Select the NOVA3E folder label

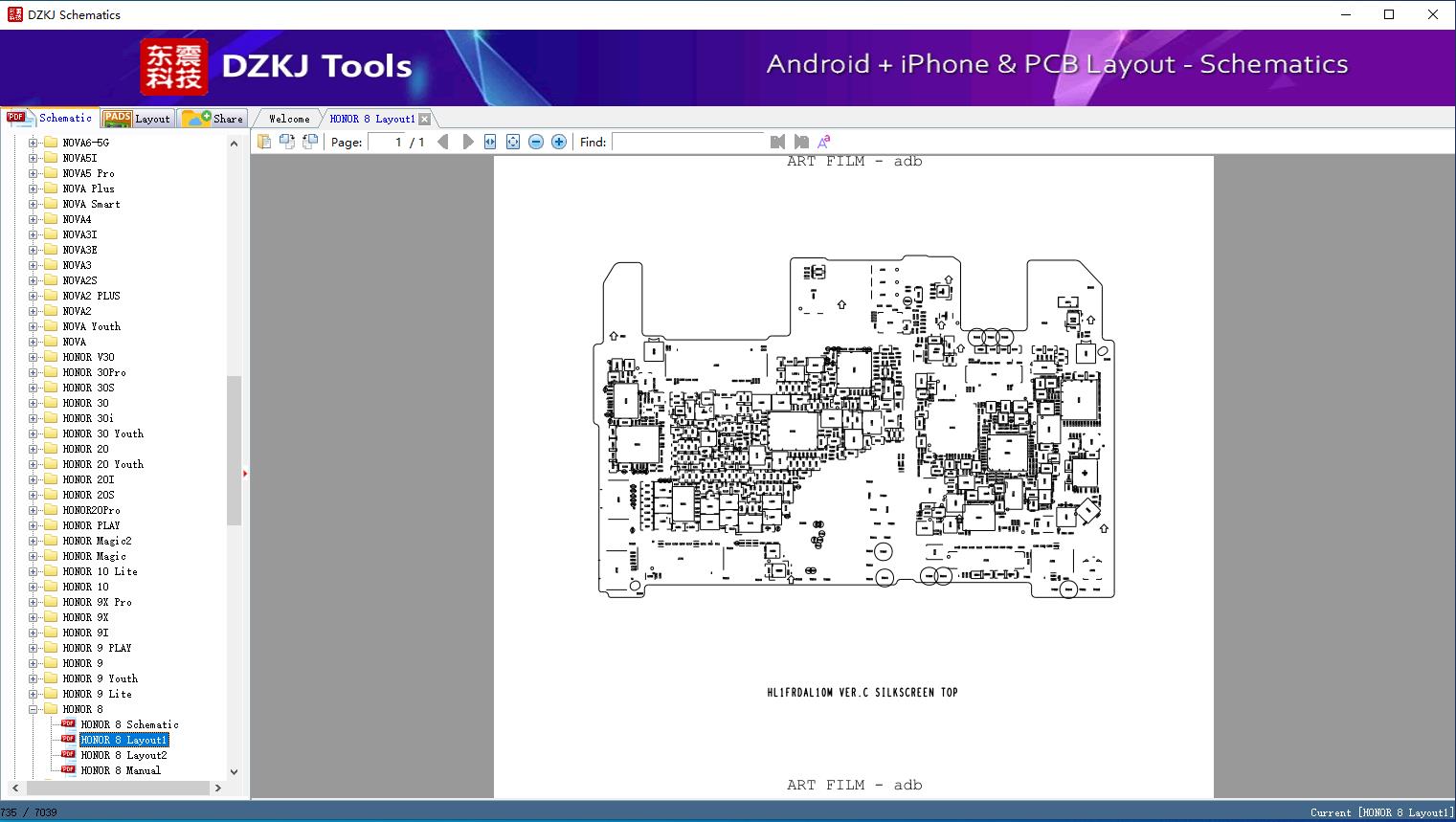click(x=80, y=250)
